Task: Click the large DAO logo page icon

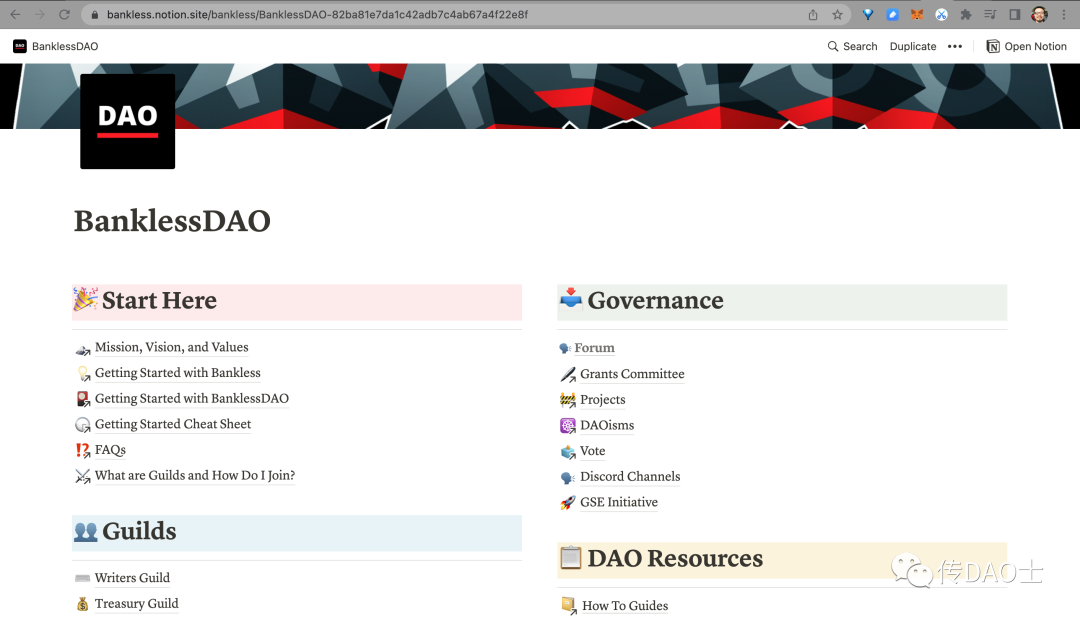Action: point(127,121)
